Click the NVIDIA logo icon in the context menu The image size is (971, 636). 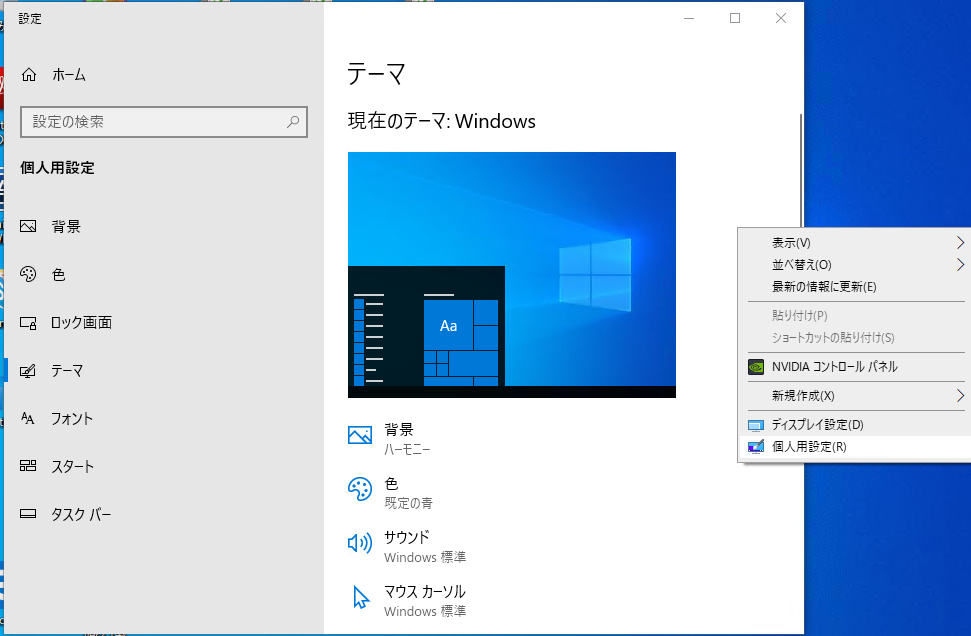(x=755, y=367)
